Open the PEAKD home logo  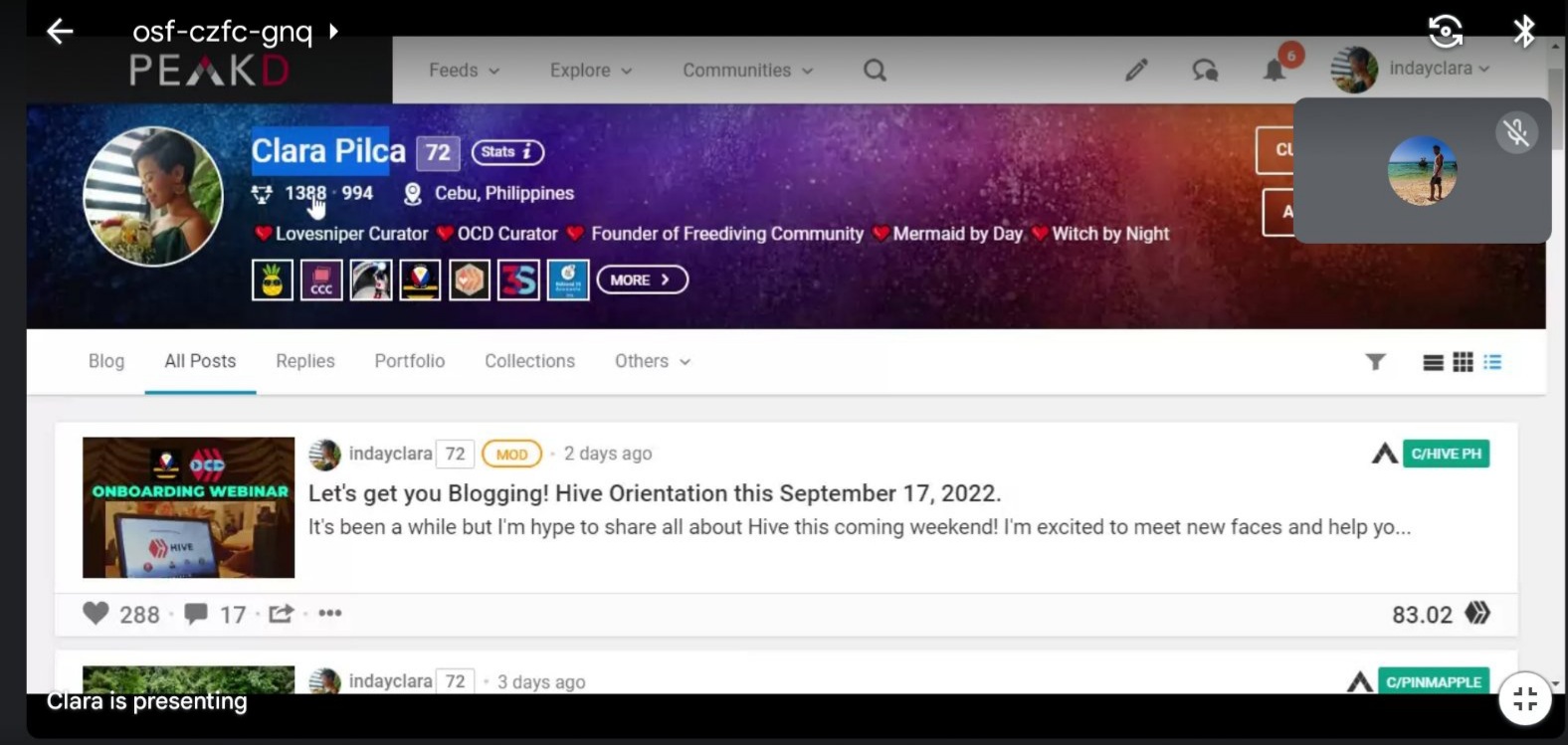tap(209, 71)
